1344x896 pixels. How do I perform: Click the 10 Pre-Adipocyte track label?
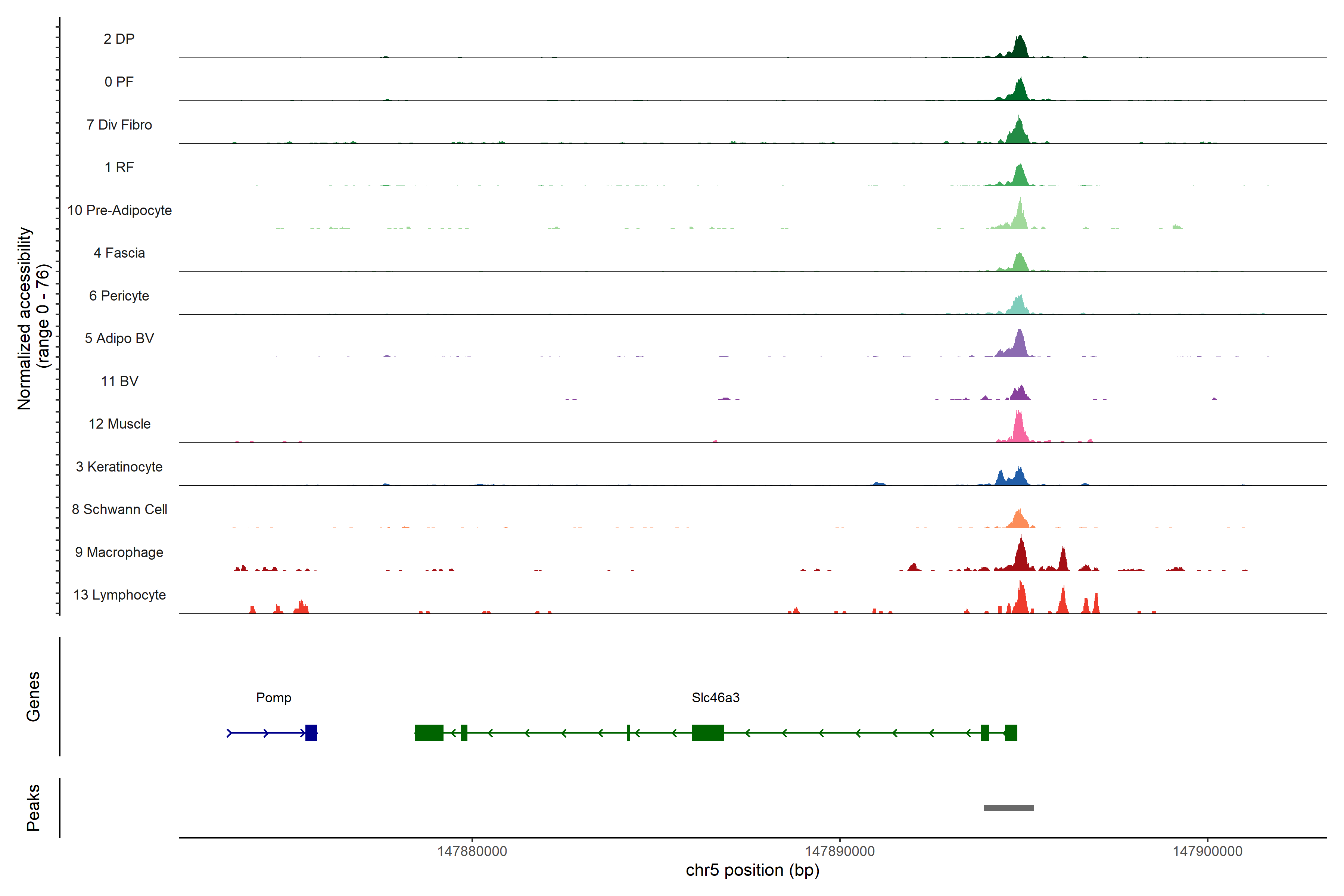tap(119, 210)
